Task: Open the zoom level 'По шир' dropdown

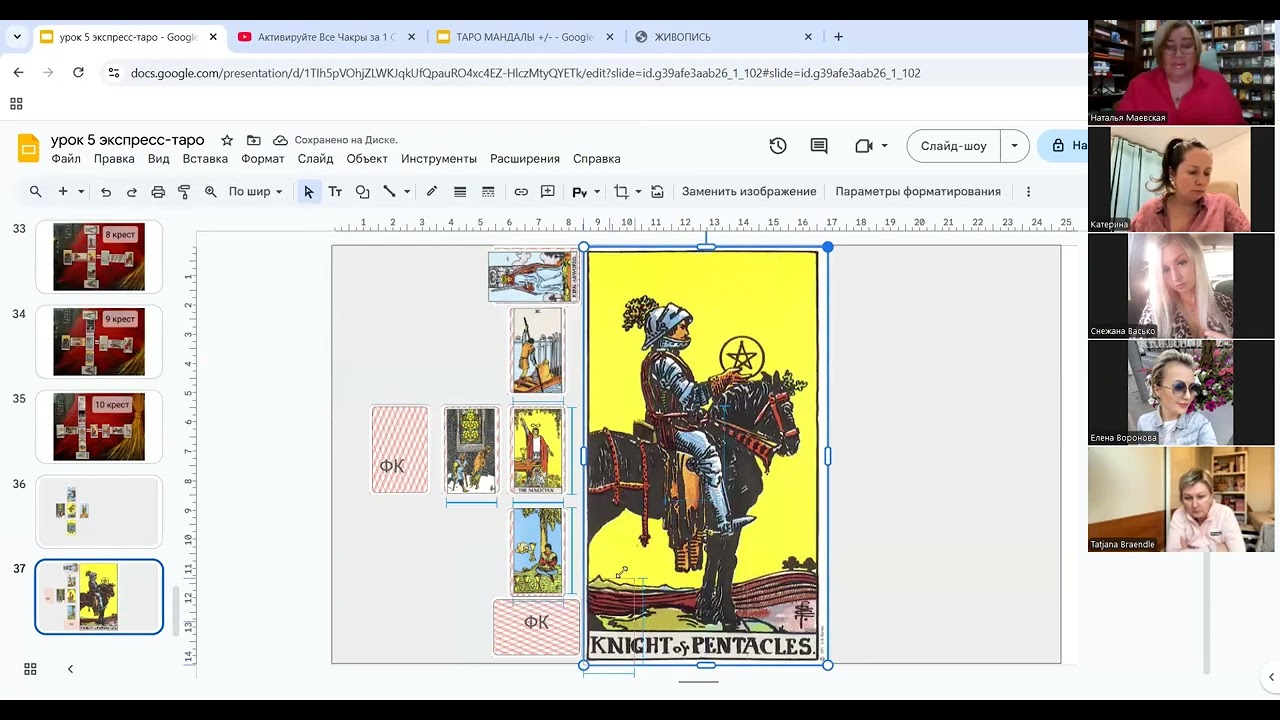Action: pos(255,192)
